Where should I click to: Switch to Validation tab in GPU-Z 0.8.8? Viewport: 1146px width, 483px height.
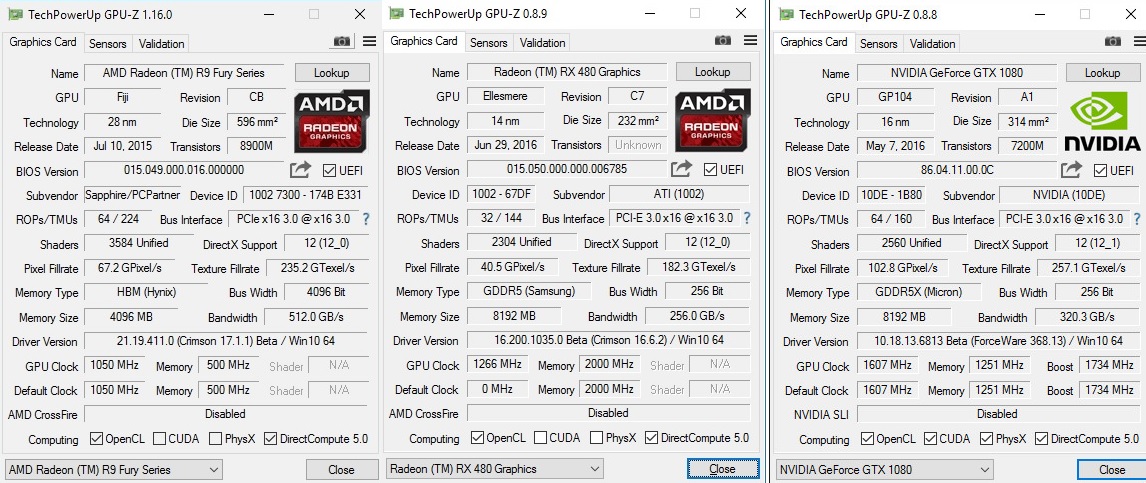coord(933,43)
